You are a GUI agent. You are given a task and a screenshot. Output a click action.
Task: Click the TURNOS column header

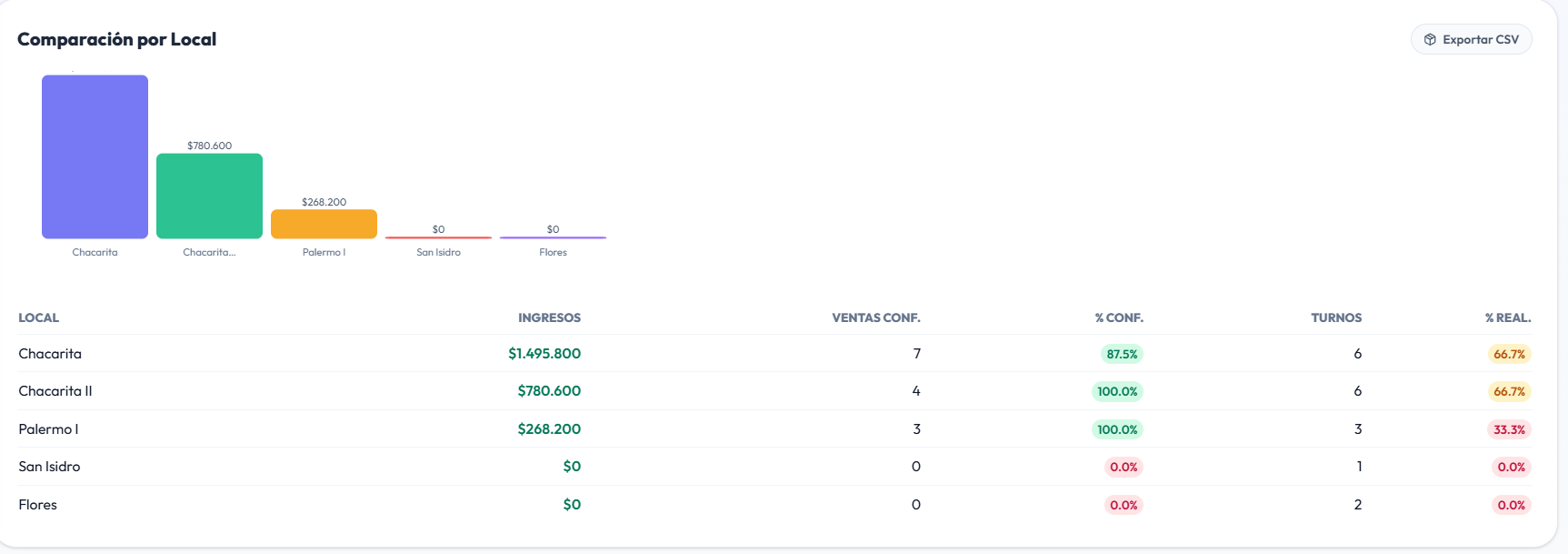(1336, 317)
